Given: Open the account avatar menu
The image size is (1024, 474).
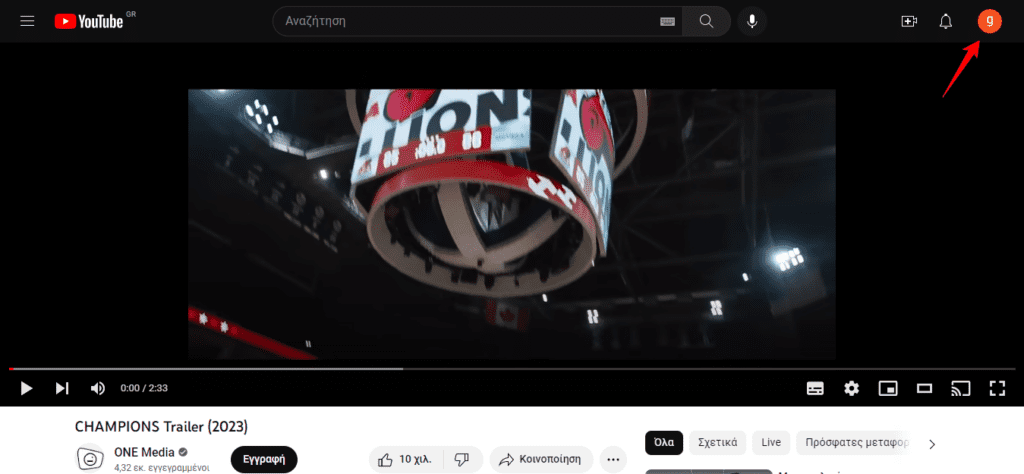Looking at the screenshot, I should coord(989,21).
